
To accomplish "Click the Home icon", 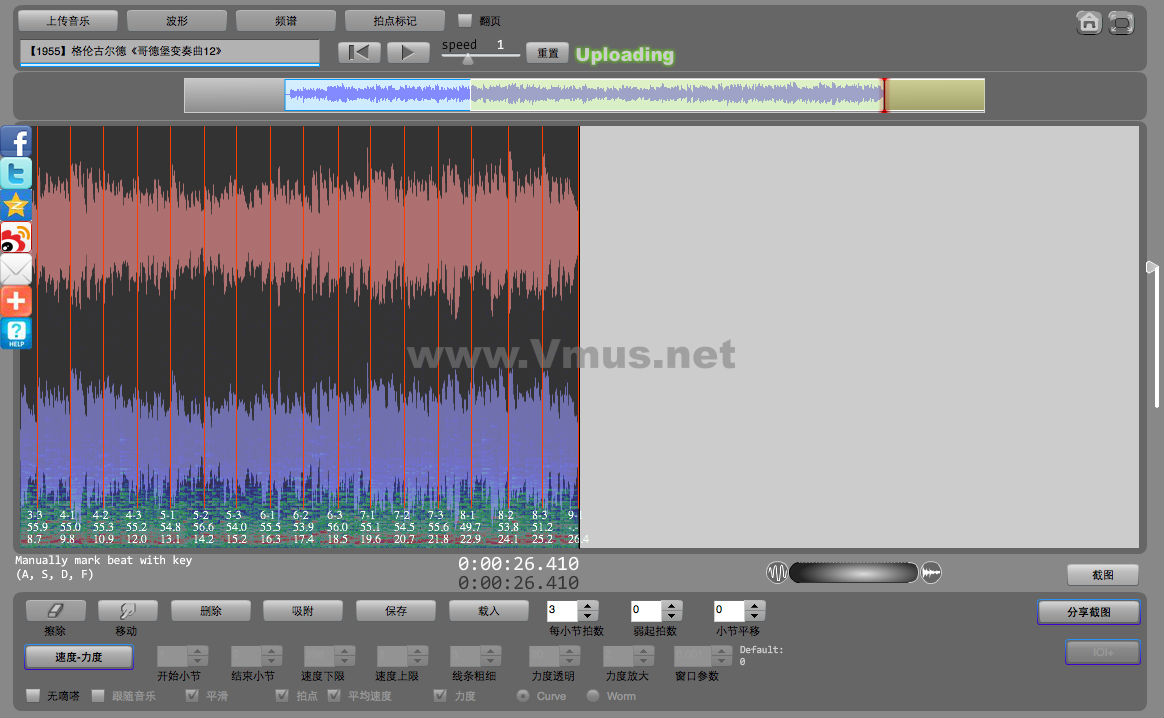I will (1089, 22).
